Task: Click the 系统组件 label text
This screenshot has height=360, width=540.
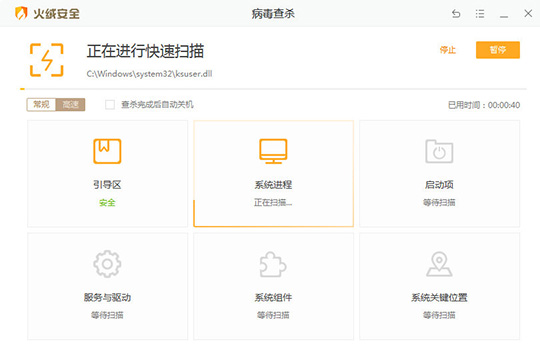Action: 273,298
